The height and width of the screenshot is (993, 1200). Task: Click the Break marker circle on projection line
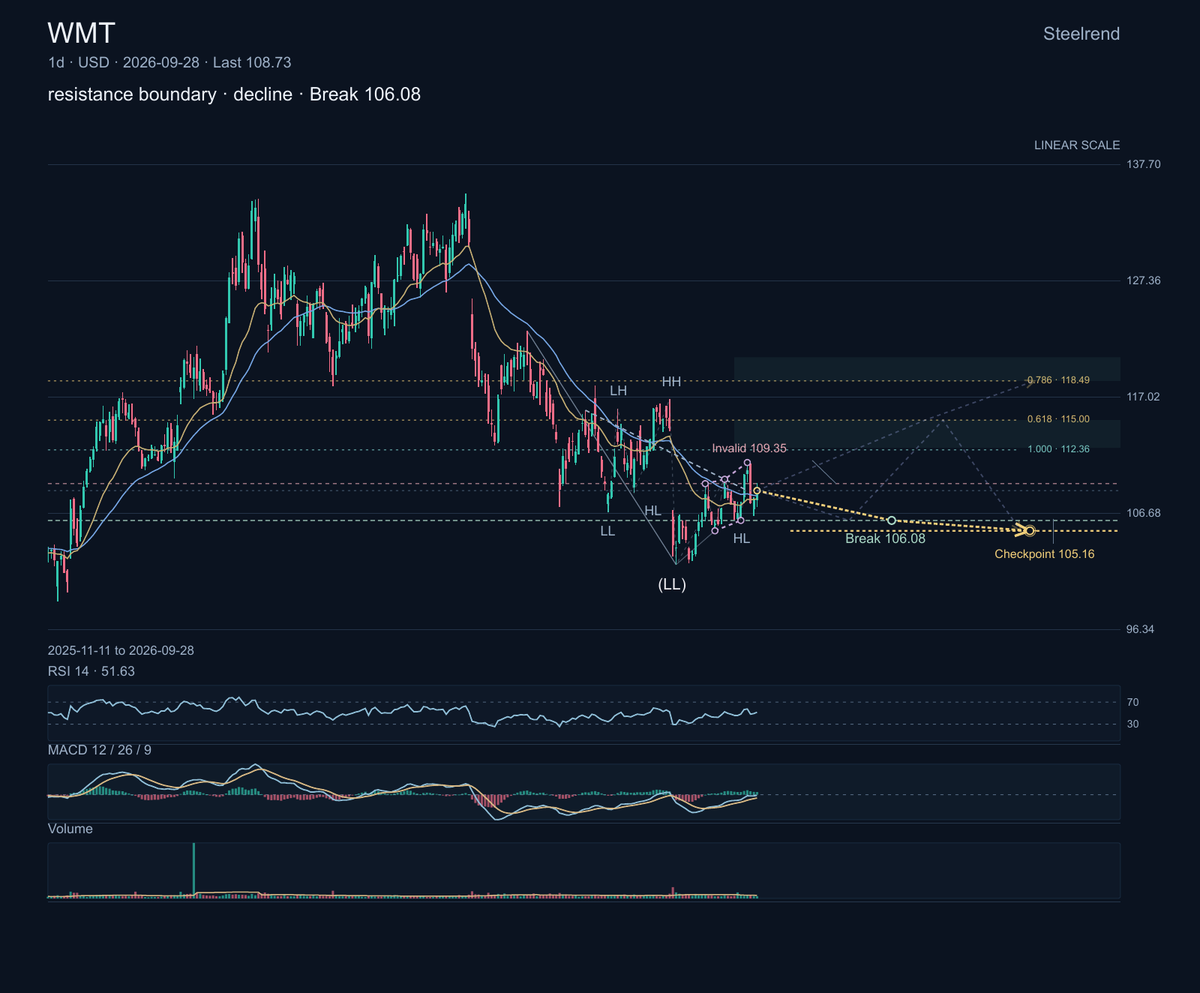pyautogui.click(x=891, y=520)
